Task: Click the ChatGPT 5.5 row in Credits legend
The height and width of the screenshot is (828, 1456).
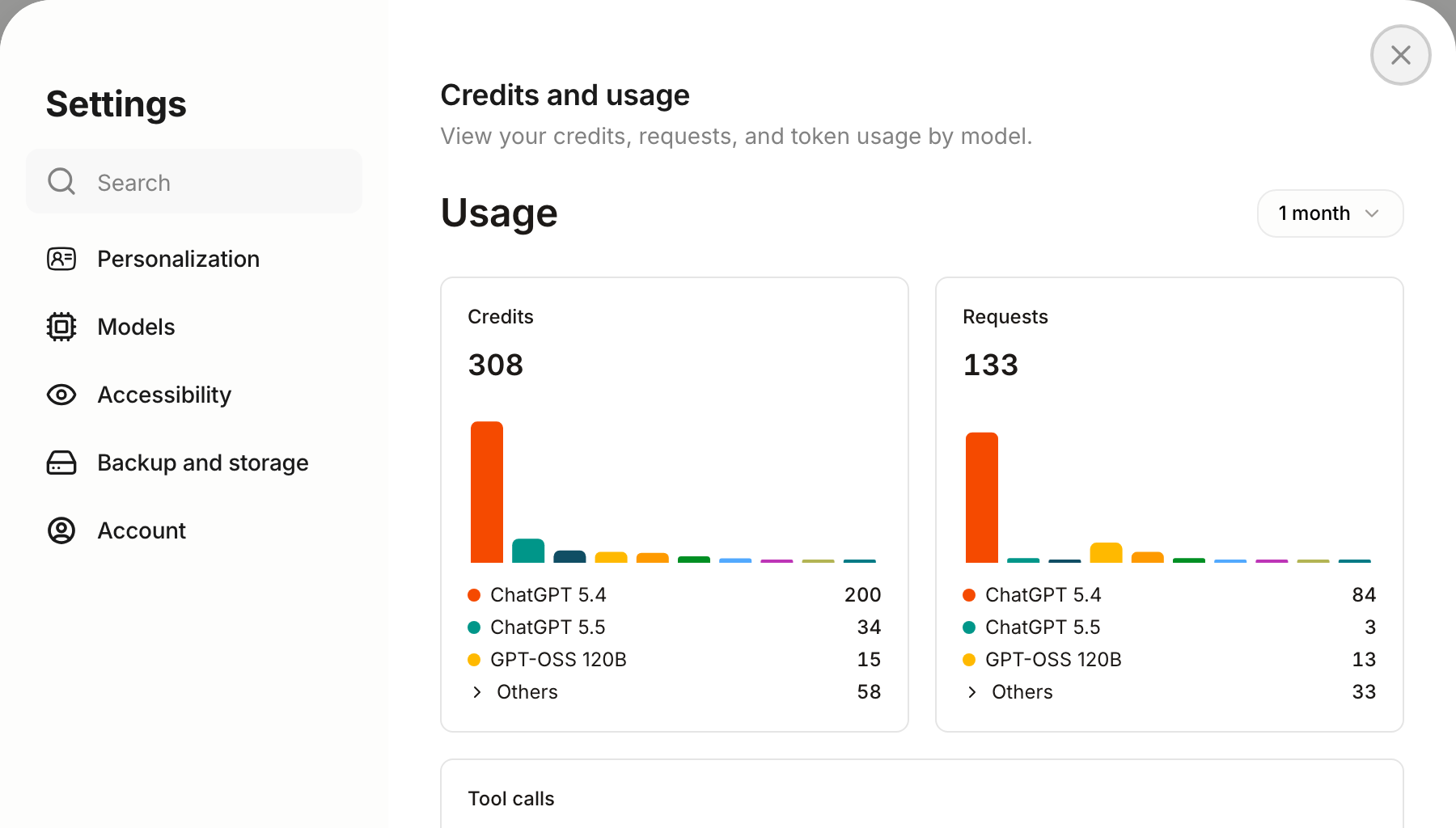Action: coord(675,627)
